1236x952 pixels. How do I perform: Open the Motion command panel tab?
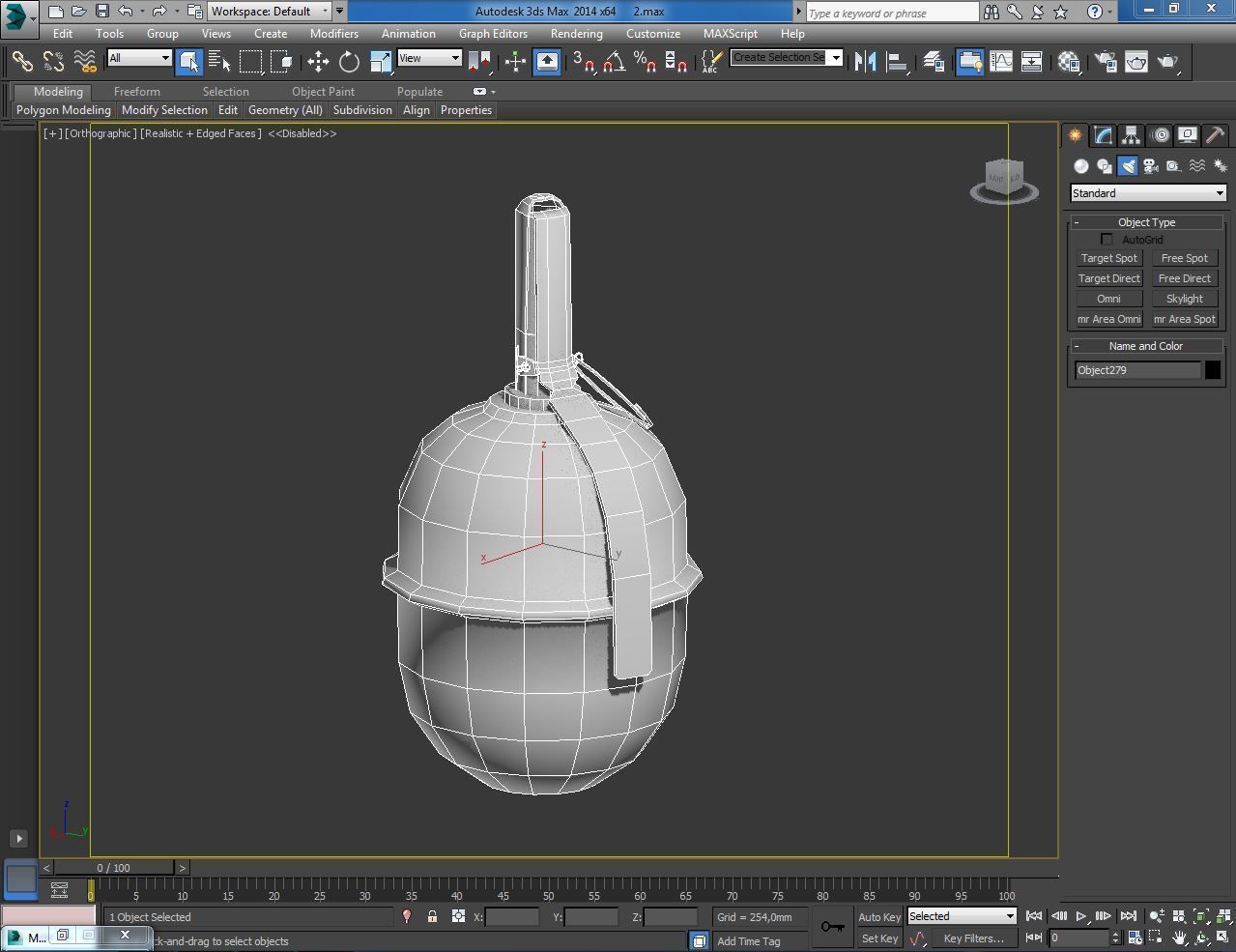(1160, 135)
